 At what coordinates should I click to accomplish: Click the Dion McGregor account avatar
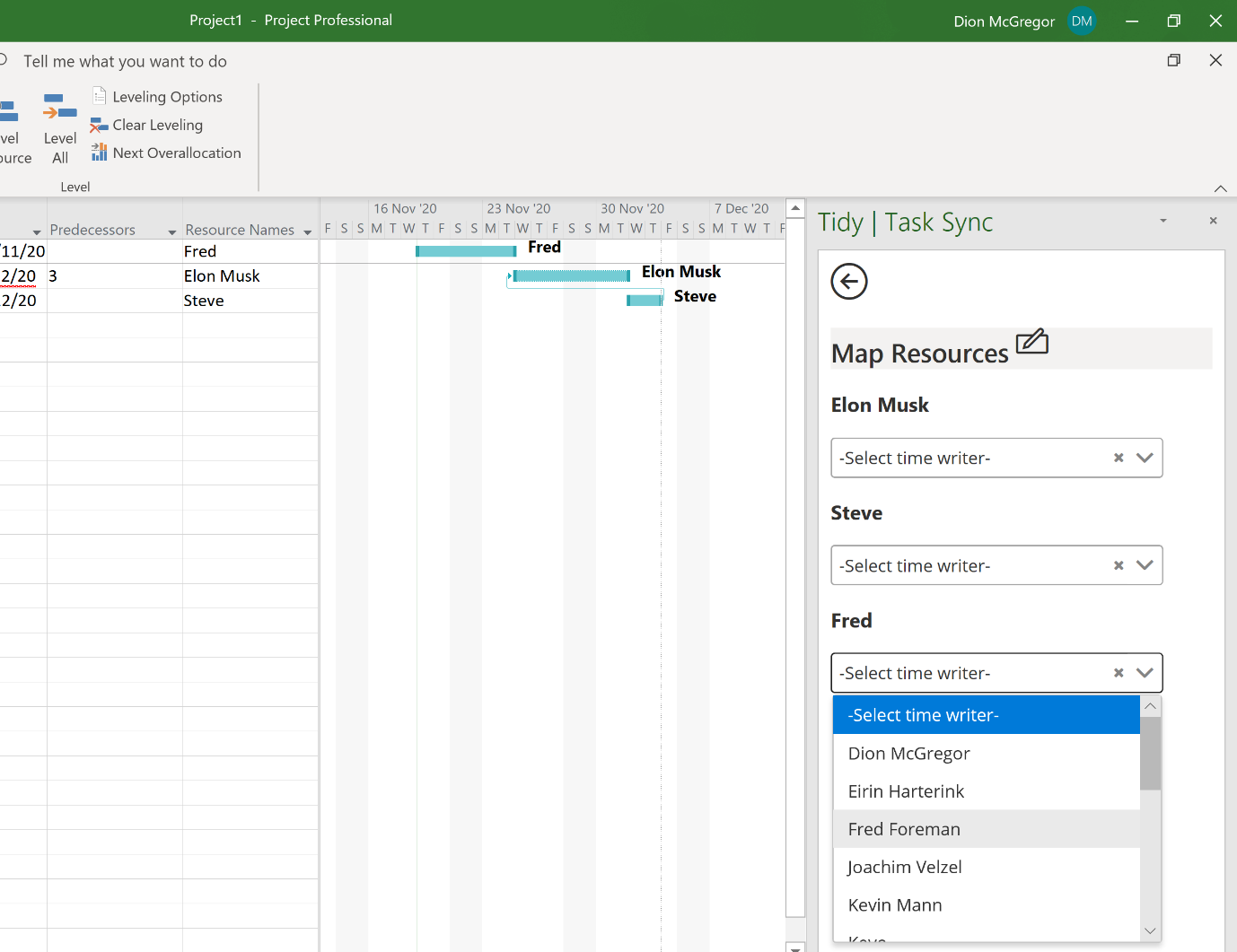[x=1082, y=21]
